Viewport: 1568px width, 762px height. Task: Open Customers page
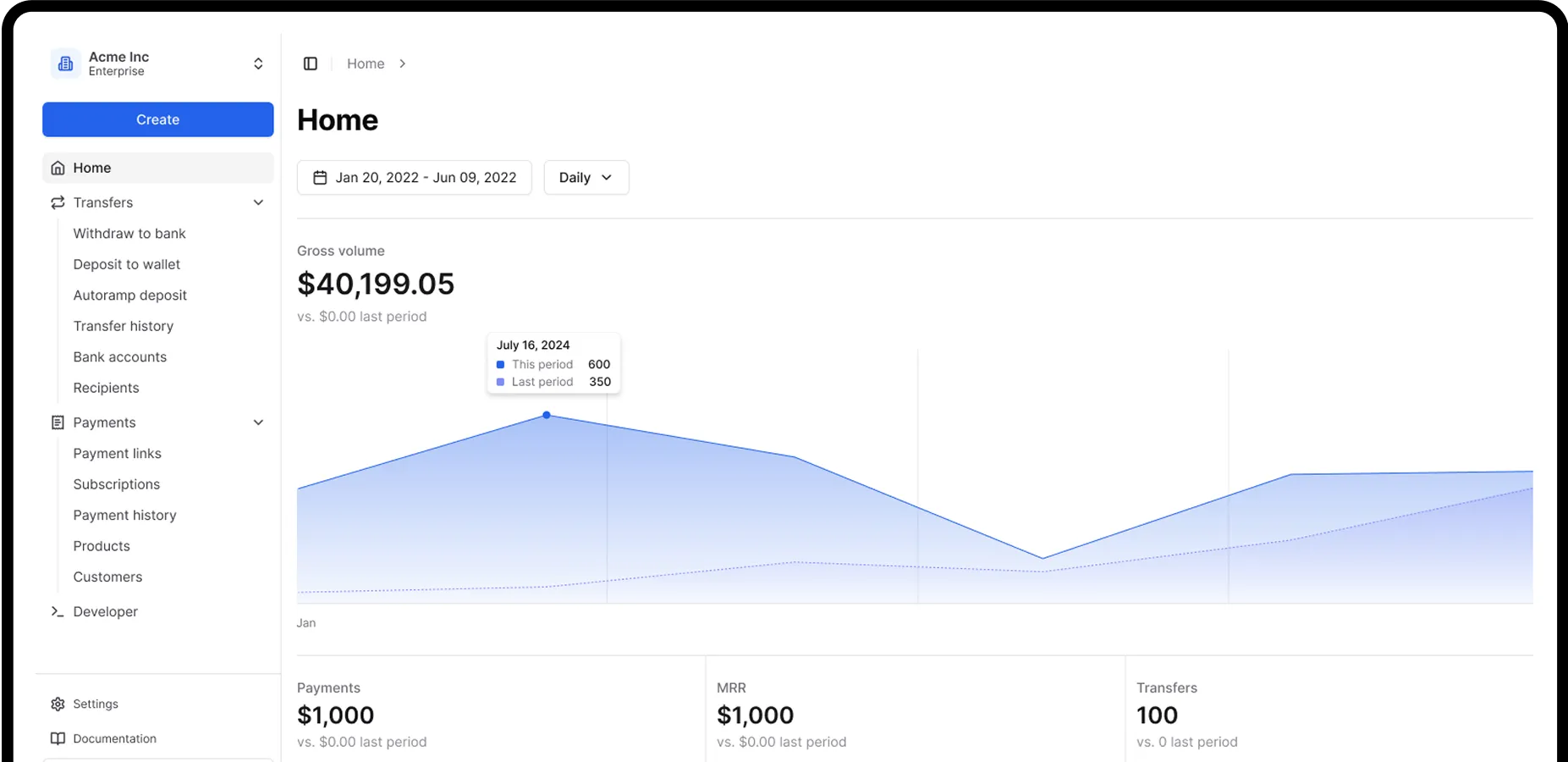pos(108,577)
